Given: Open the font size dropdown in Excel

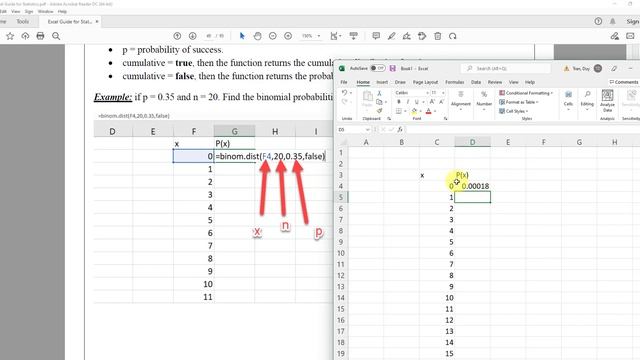Looking at the screenshot, I should pos(443,93).
